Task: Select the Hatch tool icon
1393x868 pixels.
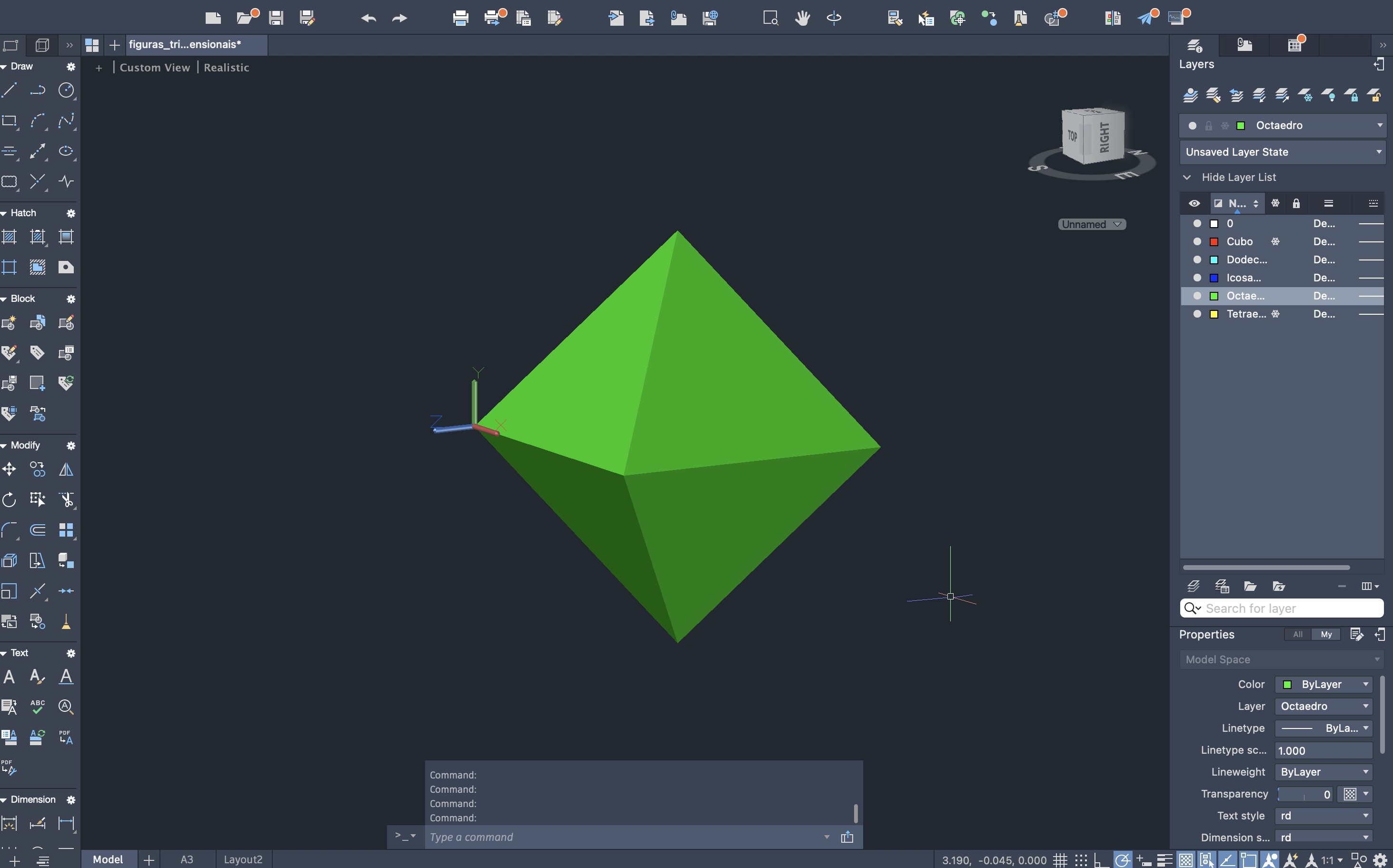Action: point(9,237)
